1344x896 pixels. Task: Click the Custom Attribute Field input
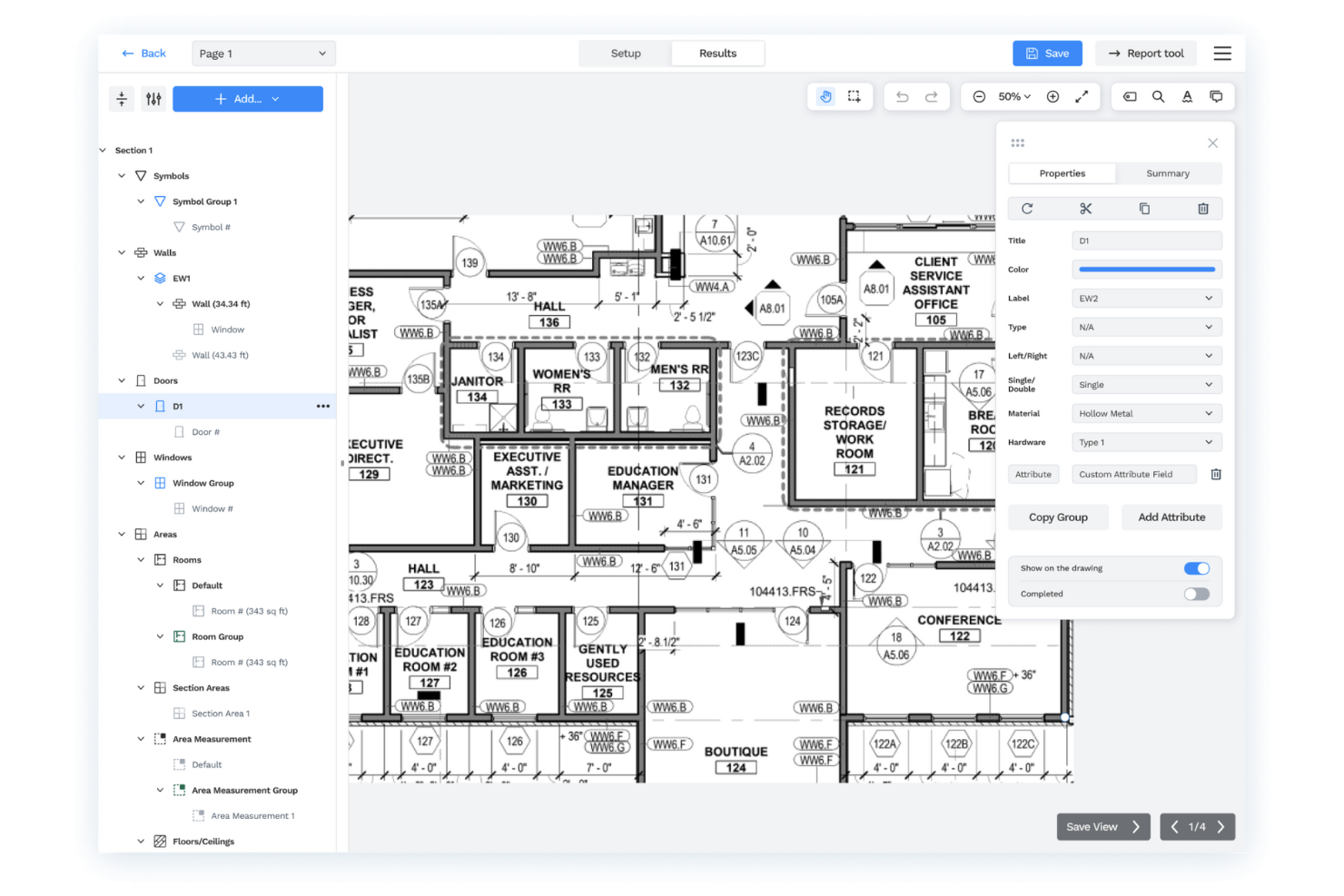(x=1135, y=474)
